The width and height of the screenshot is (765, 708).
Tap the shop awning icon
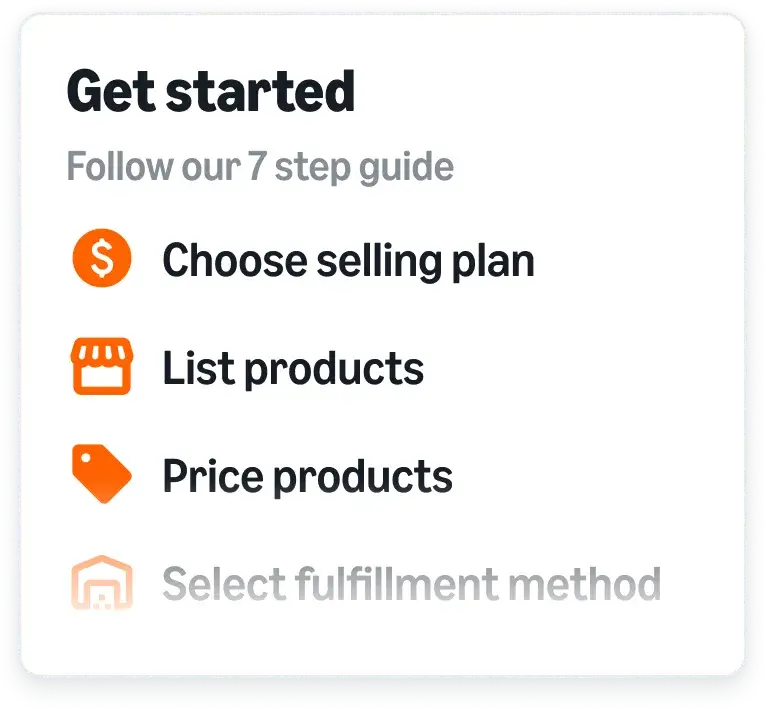tap(102, 366)
